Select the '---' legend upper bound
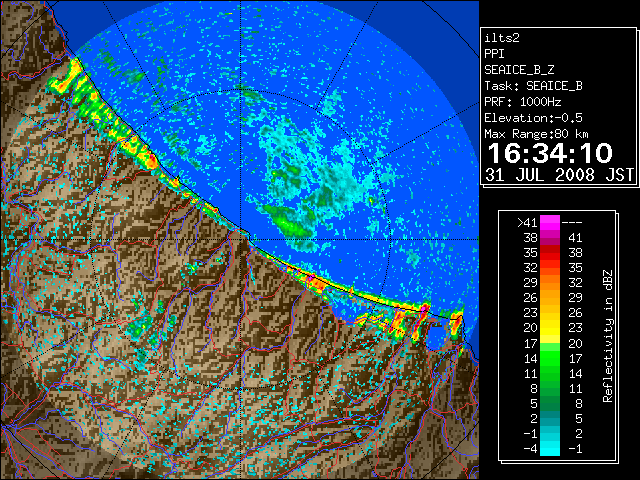Image resolution: width=640 pixels, height=480 pixels. (572, 223)
